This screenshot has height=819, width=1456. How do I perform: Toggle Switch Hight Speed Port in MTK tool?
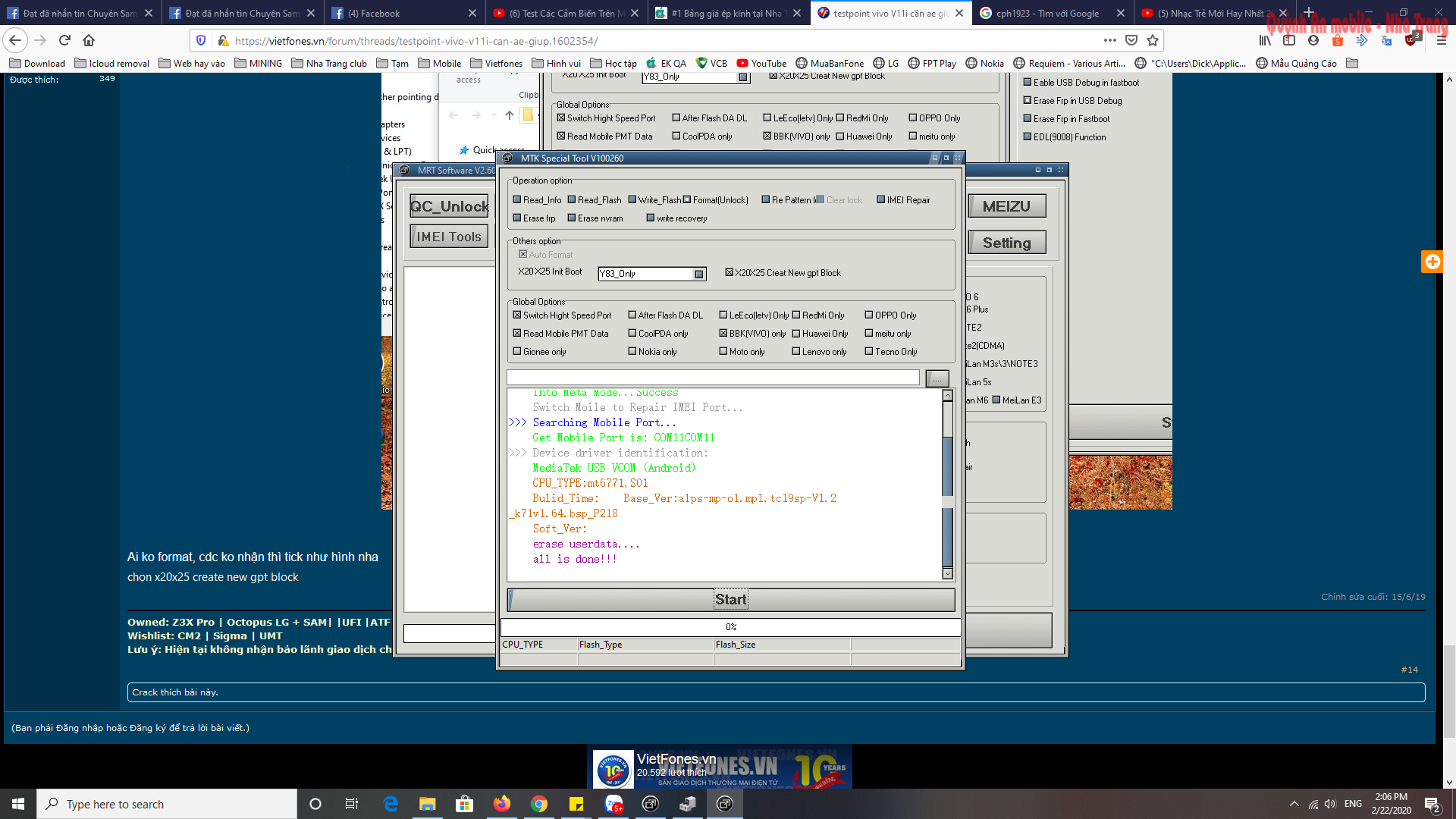pos(517,315)
